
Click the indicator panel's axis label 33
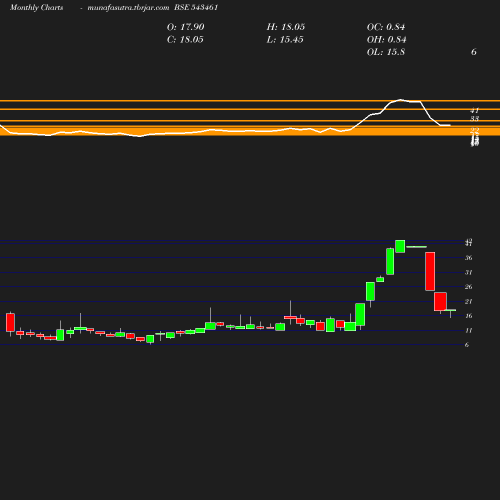tap(475, 119)
